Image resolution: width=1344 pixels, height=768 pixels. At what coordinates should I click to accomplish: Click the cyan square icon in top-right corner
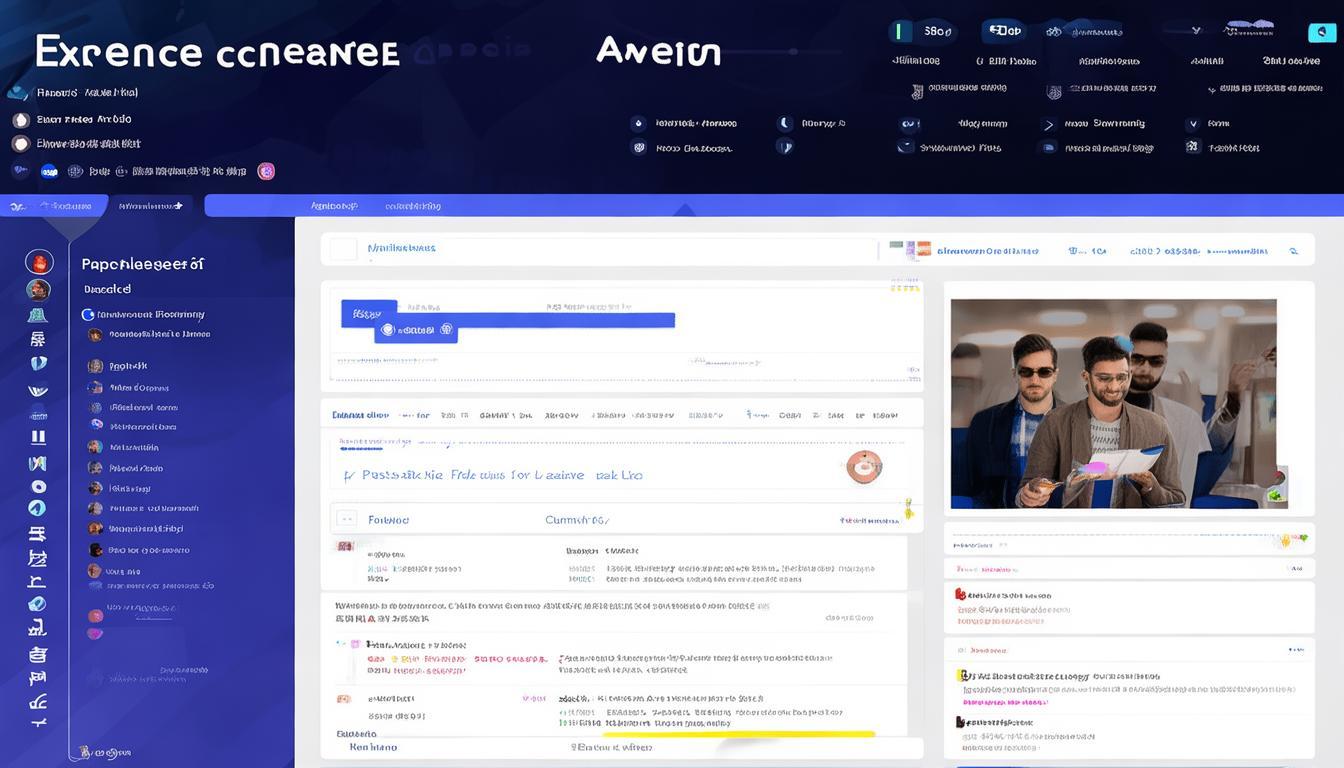click(x=1322, y=33)
